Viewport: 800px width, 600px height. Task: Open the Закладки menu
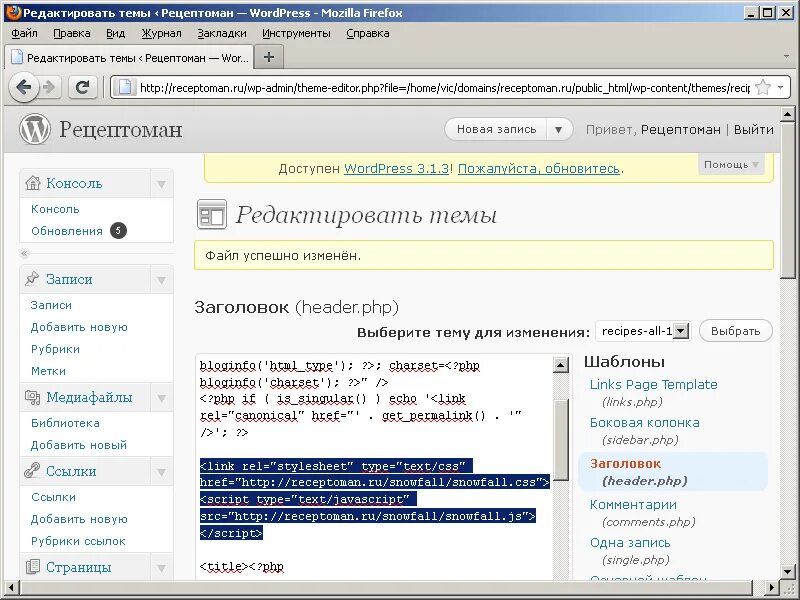click(x=222, y=33)
